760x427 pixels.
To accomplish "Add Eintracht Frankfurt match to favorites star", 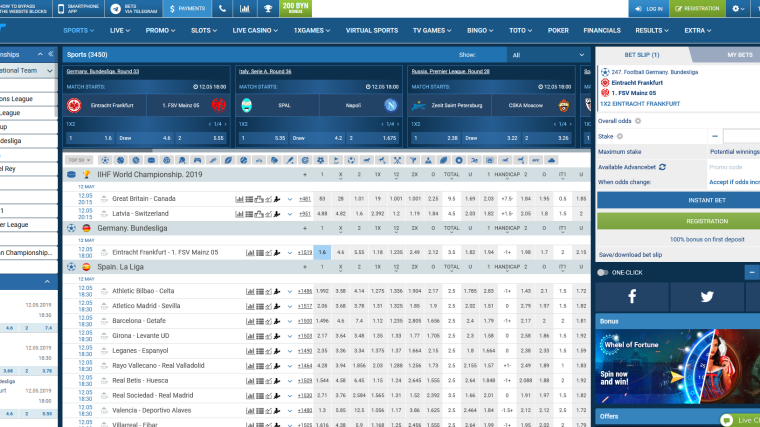I will pyautogui.click(x=104, y=253).
